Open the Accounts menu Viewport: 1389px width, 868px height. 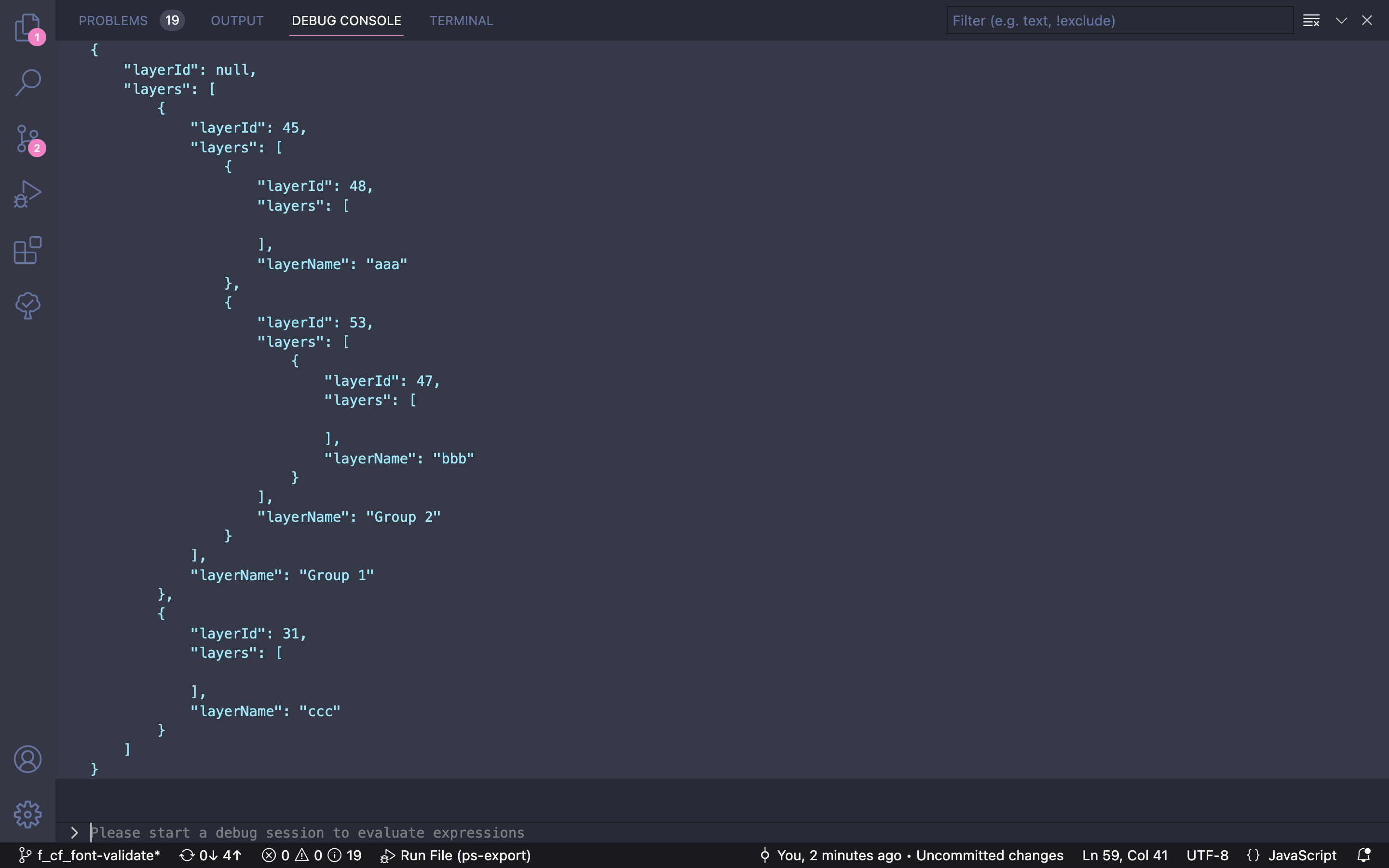(x=27, y=759)
